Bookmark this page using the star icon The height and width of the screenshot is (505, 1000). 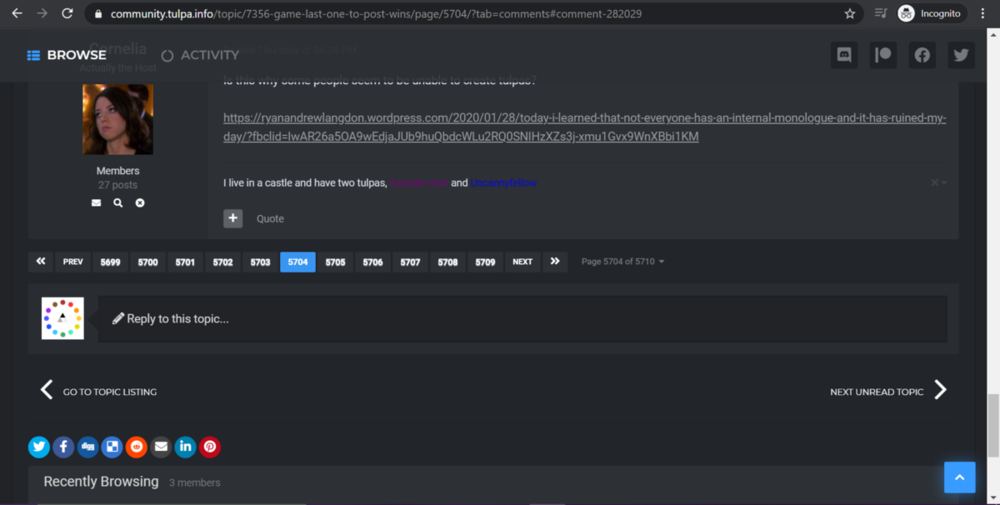point(849,13)
